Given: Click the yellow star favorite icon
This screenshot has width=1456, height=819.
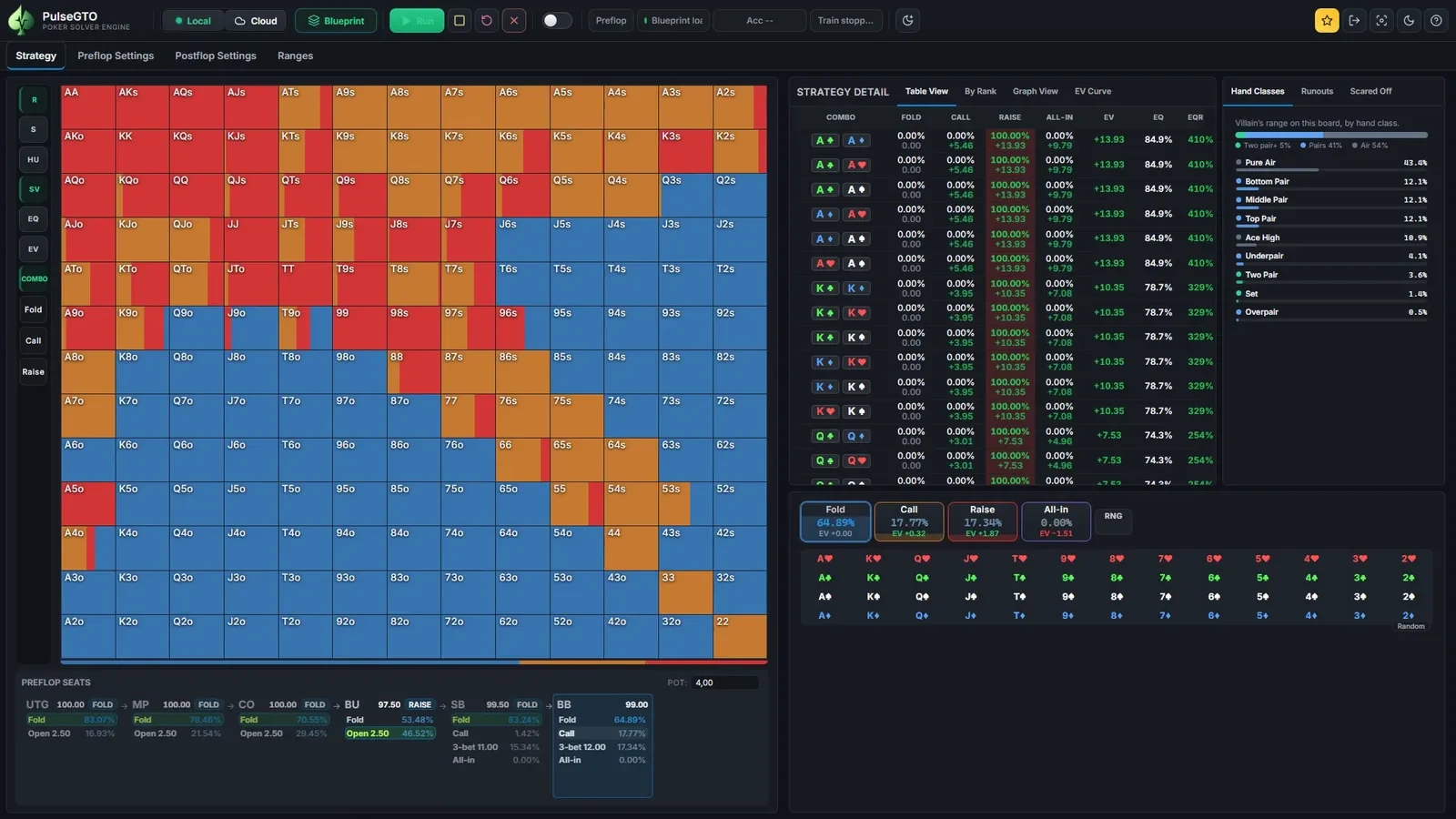Looking at the screenshot, I should (x=1327, y=20).
